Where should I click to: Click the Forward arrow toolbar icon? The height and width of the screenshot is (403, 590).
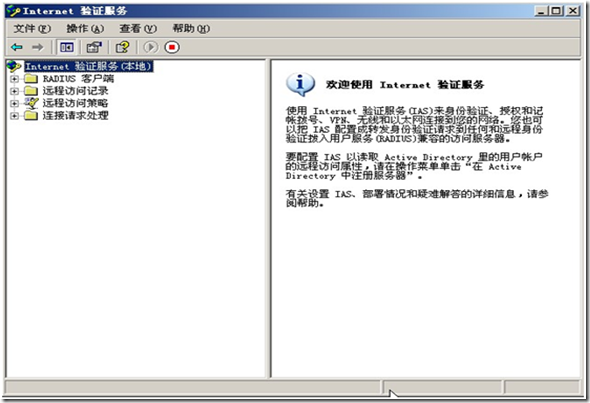[x=38, y=47]
